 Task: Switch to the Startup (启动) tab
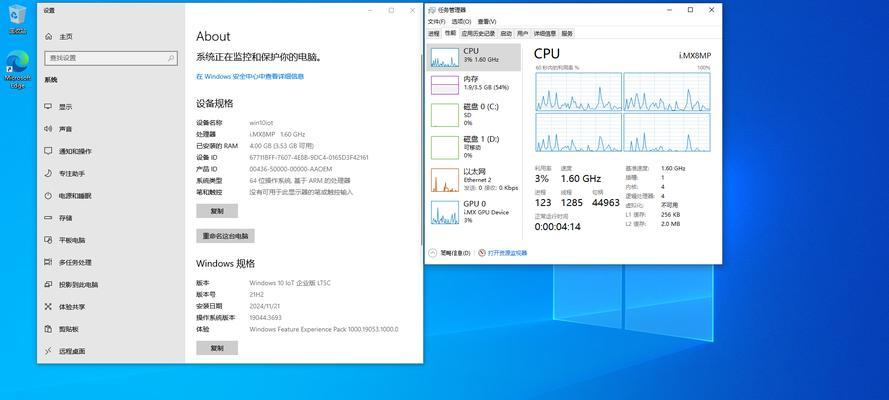click(x=506, y=33)
